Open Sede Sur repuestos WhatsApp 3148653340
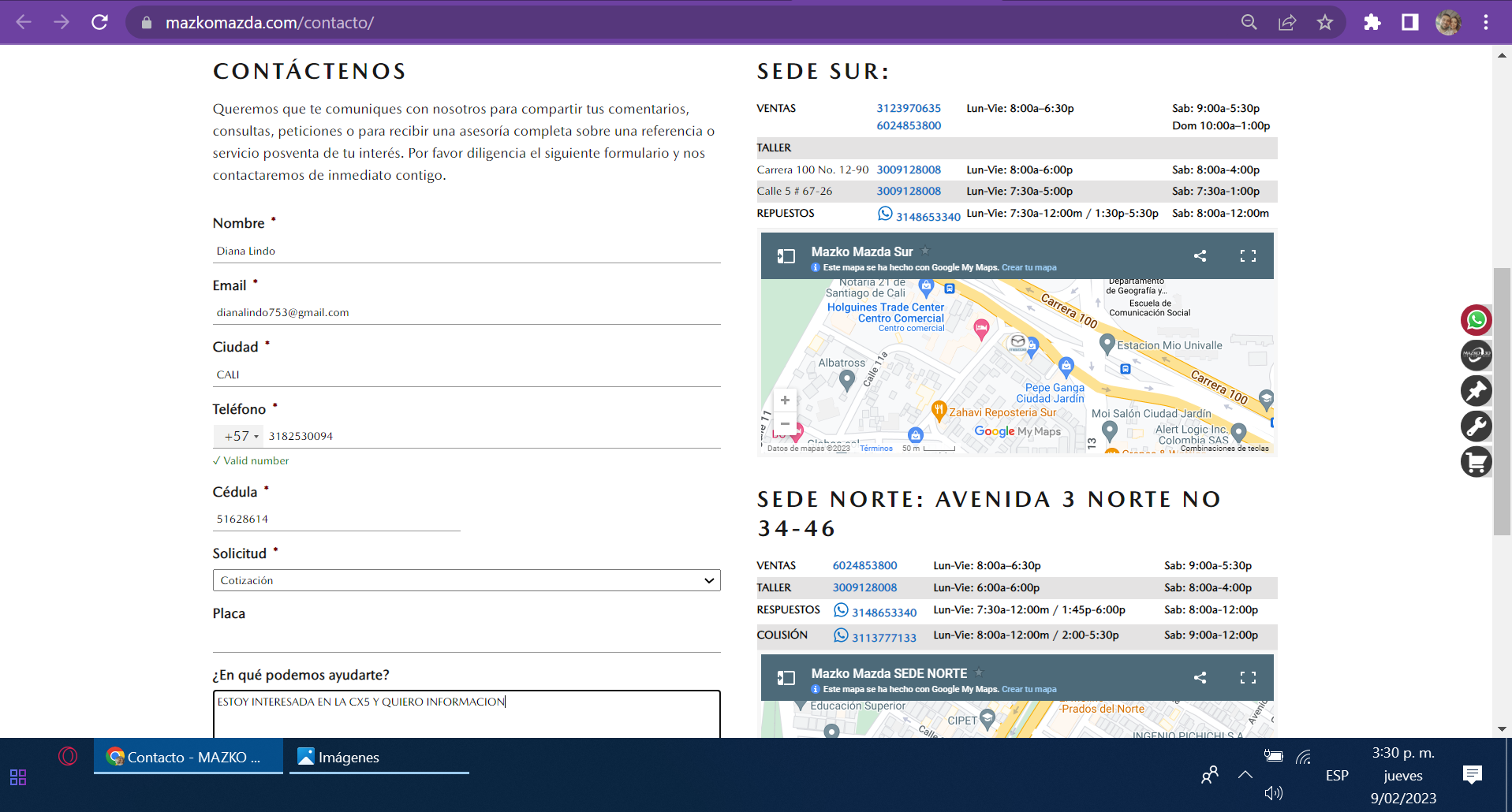Screen dimensions: 1512x812 [920, 215]
